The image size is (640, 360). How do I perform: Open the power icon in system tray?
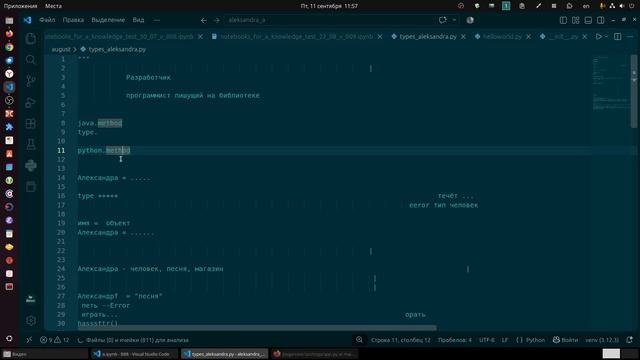[631, 6]
